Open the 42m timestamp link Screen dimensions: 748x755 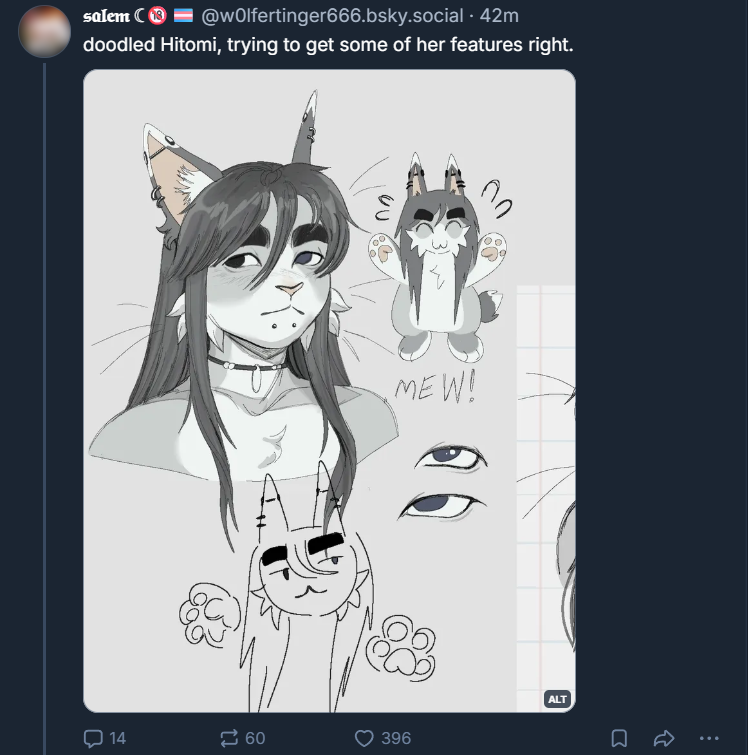click(x=499, y=16)
